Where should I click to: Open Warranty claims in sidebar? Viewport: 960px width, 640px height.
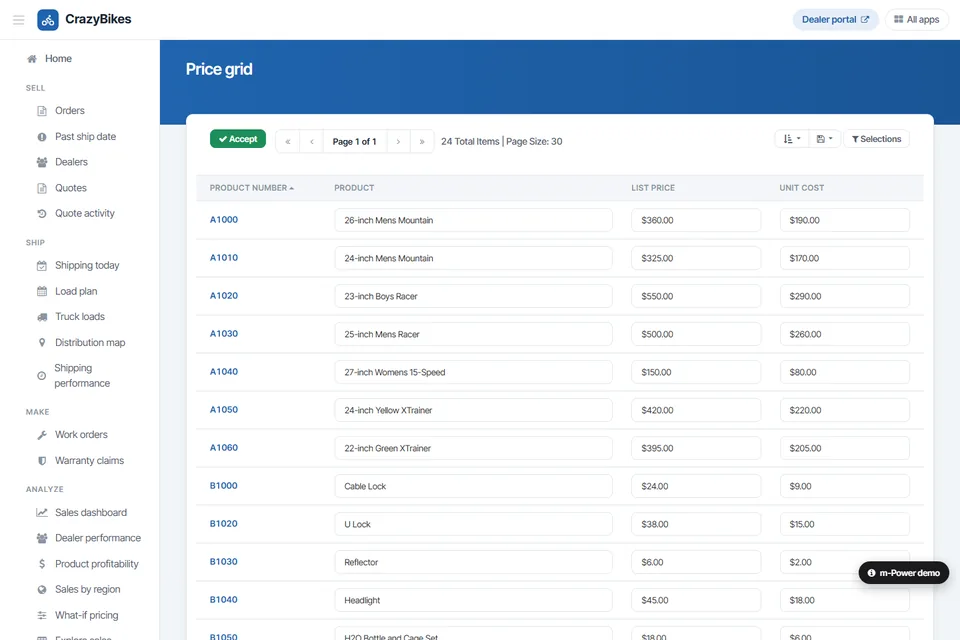pos(89,461)
